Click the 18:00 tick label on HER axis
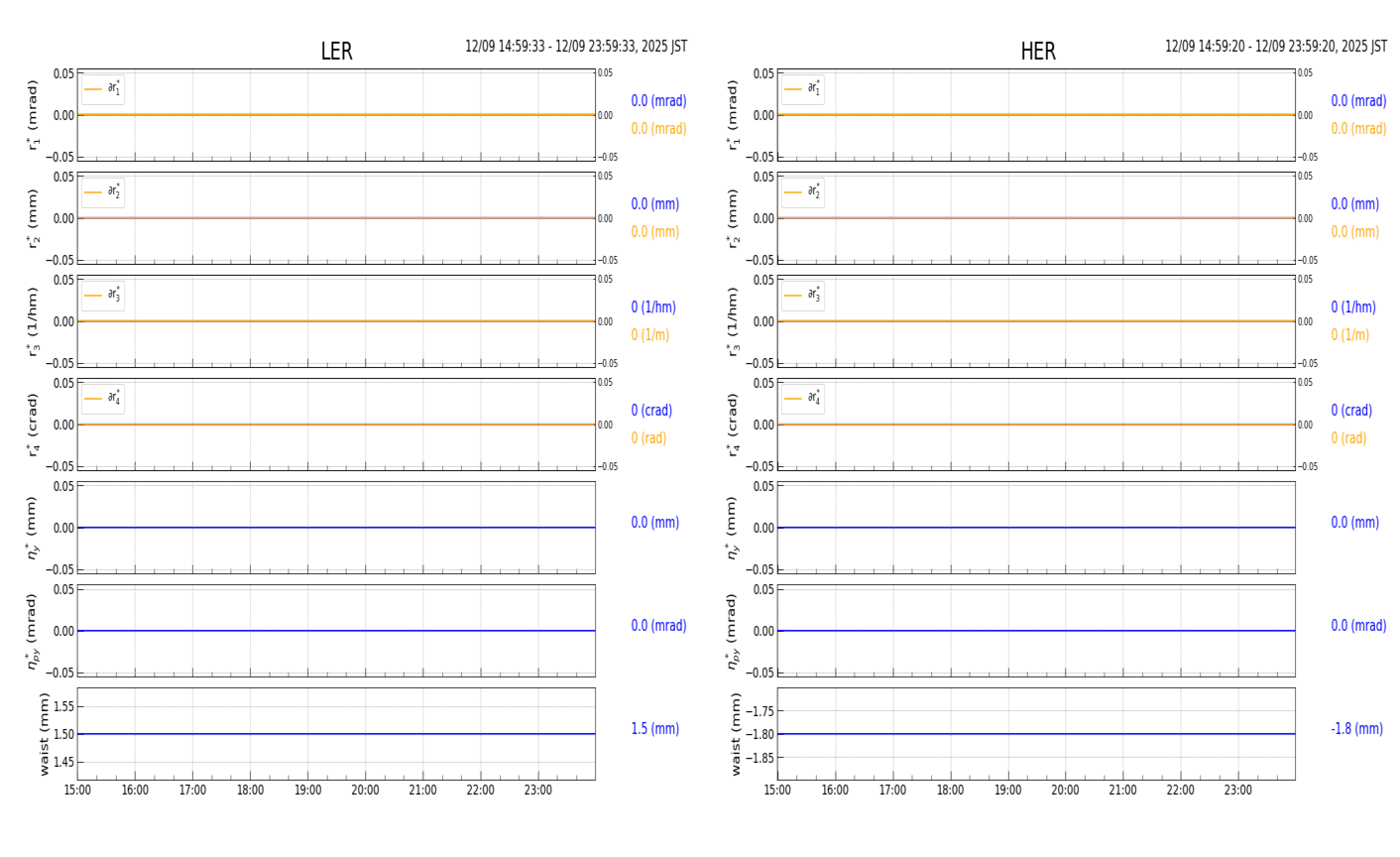Viewport: 1400px width, 857px height. coord(950,791)
